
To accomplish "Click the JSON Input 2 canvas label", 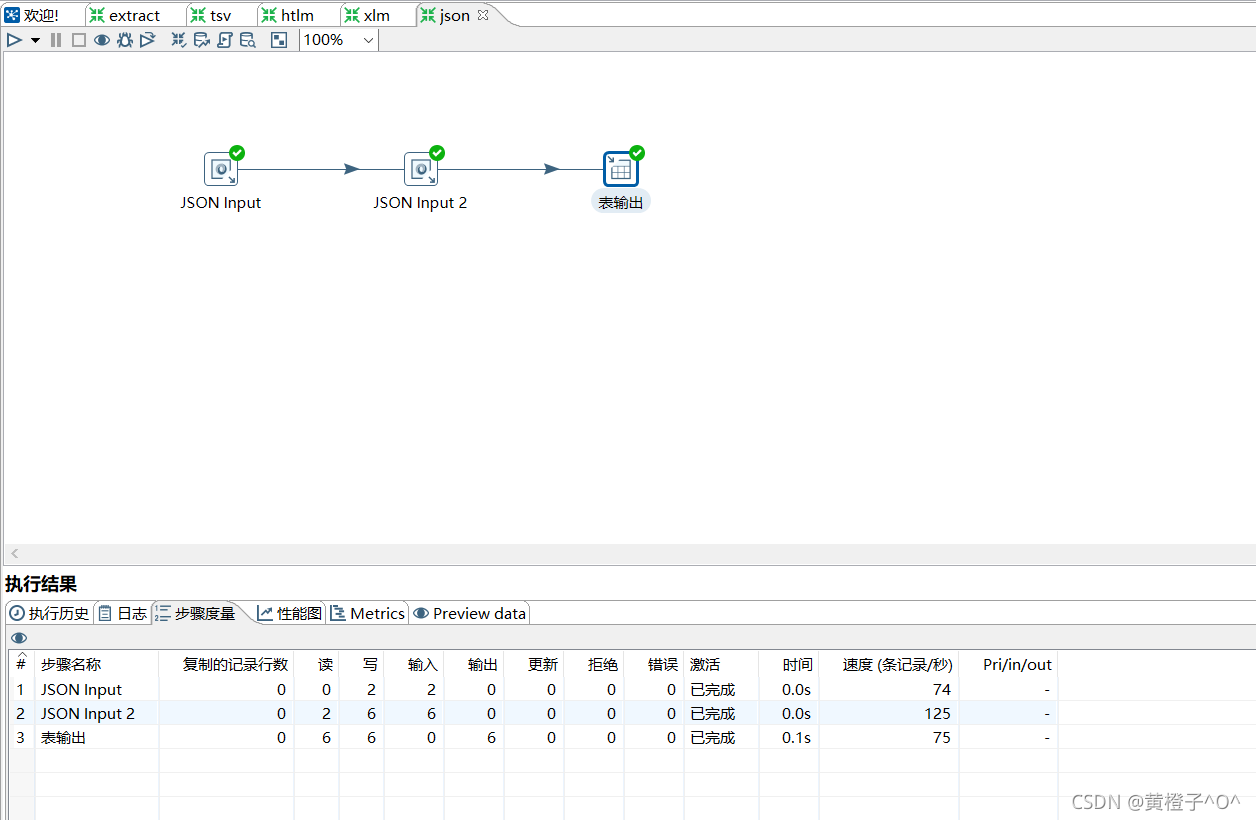I will click(420, 203).
